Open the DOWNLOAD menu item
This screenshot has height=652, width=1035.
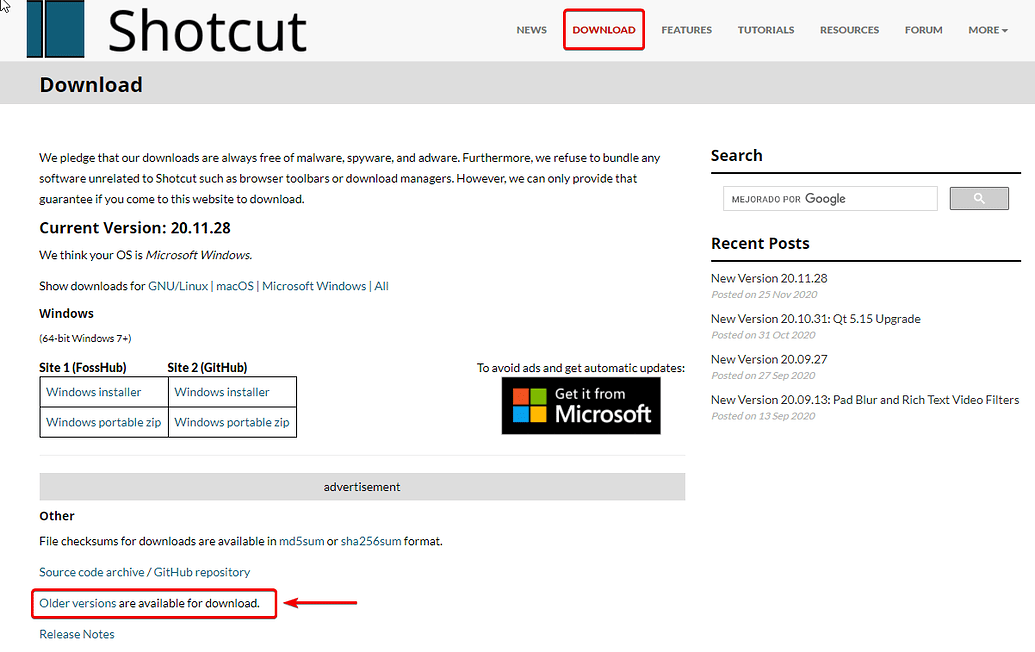pos(604,30)
